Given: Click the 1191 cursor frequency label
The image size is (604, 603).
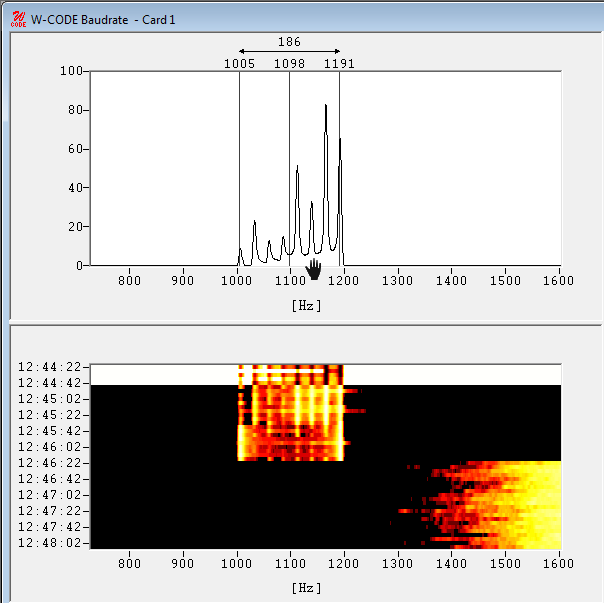Looking at the screenshot, I should click(x=339, y=64).
